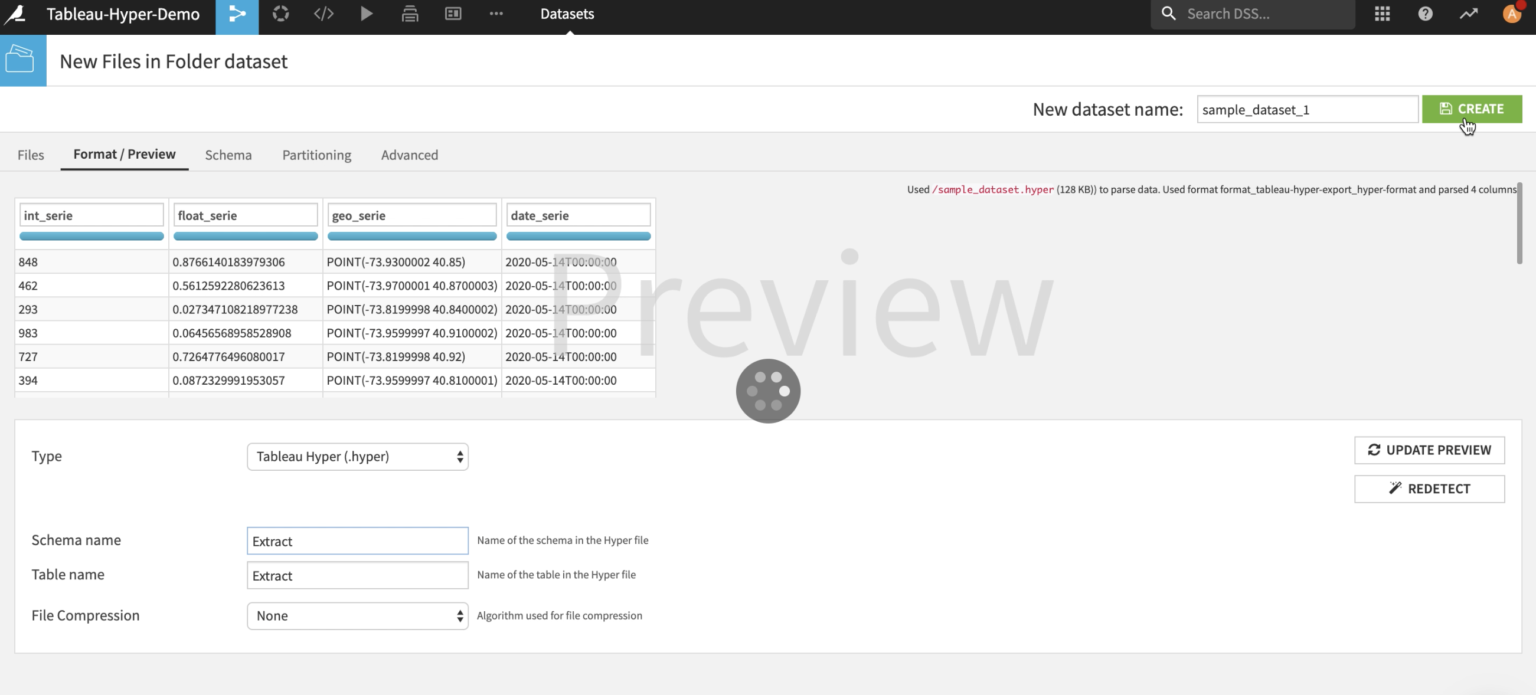This screenshot has width=1536, height=695.
Task: Click the help question-mark icon
Action: click(x=1424, y=14)
